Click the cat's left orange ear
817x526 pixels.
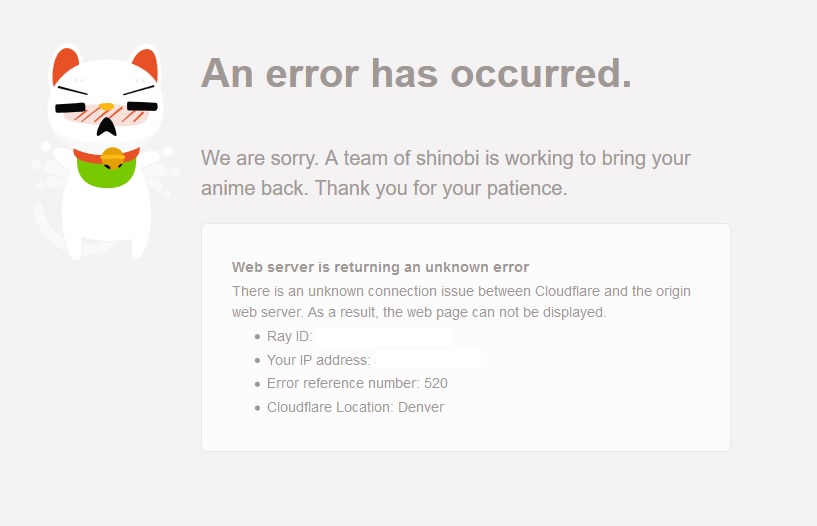[x=66, y=66]
